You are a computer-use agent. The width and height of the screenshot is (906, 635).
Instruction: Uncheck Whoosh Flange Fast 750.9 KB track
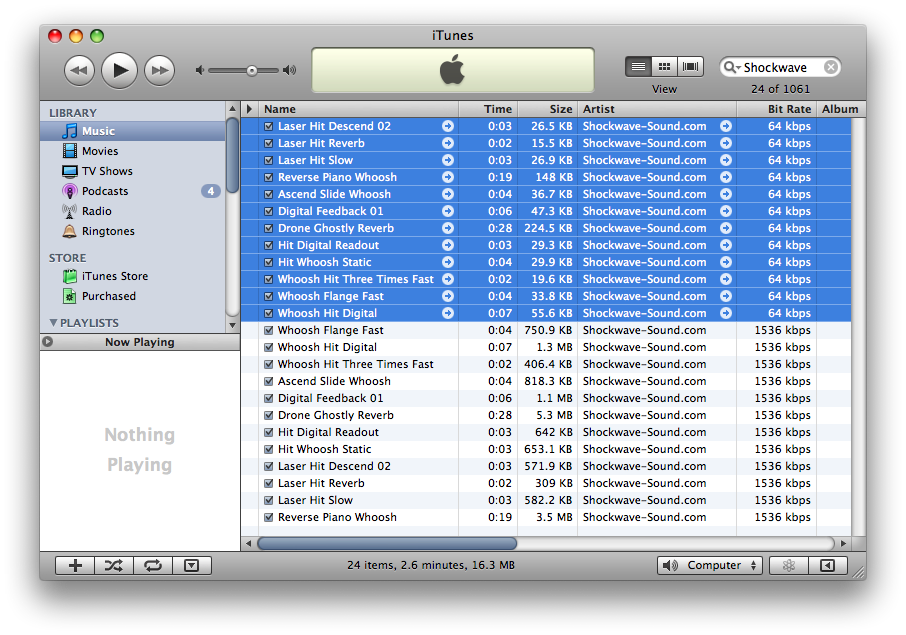point(268,331)
